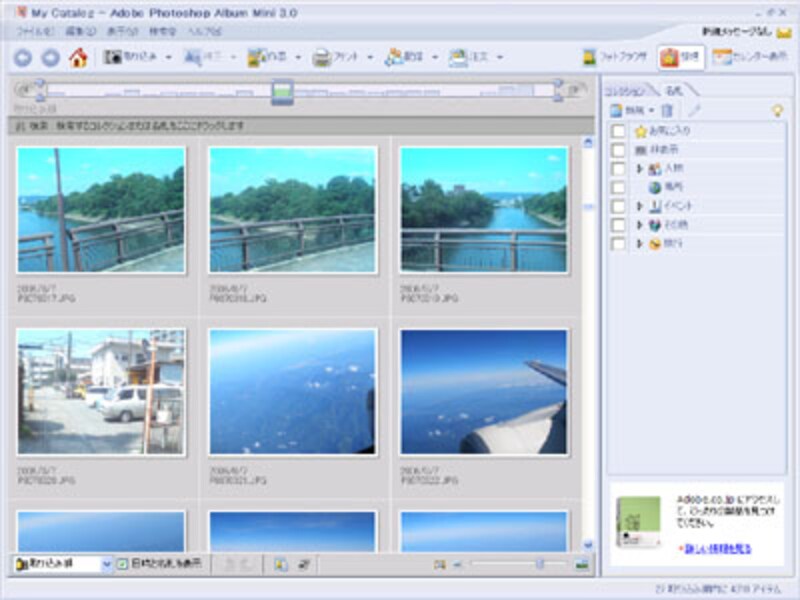Click the 配信 (share) people icon
Image resolution: width=800 pixels, height=600 pixels.
(x=393, y=57)
